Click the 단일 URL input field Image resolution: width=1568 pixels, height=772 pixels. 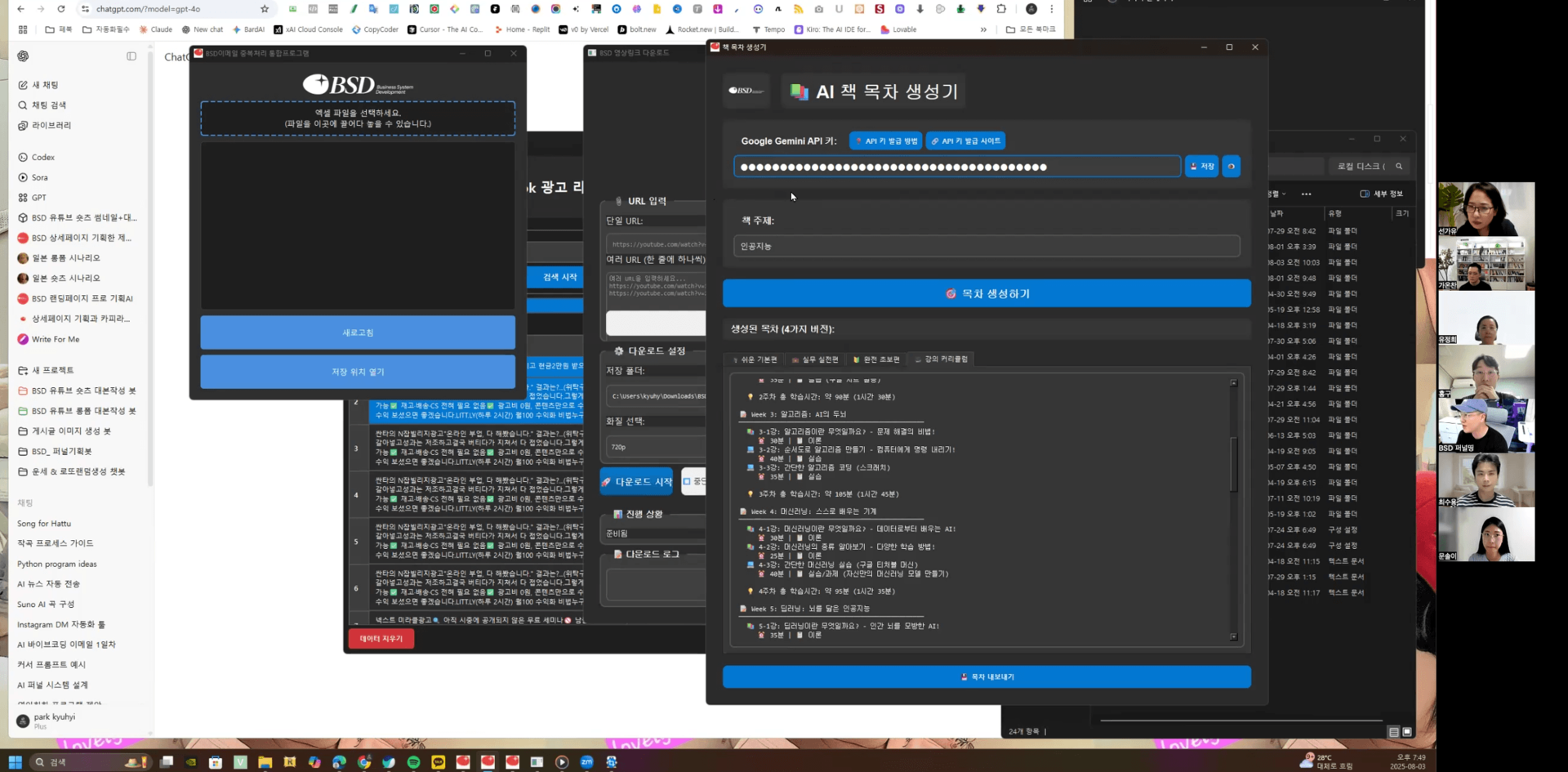pyautogui.click(x=656, y=244)
